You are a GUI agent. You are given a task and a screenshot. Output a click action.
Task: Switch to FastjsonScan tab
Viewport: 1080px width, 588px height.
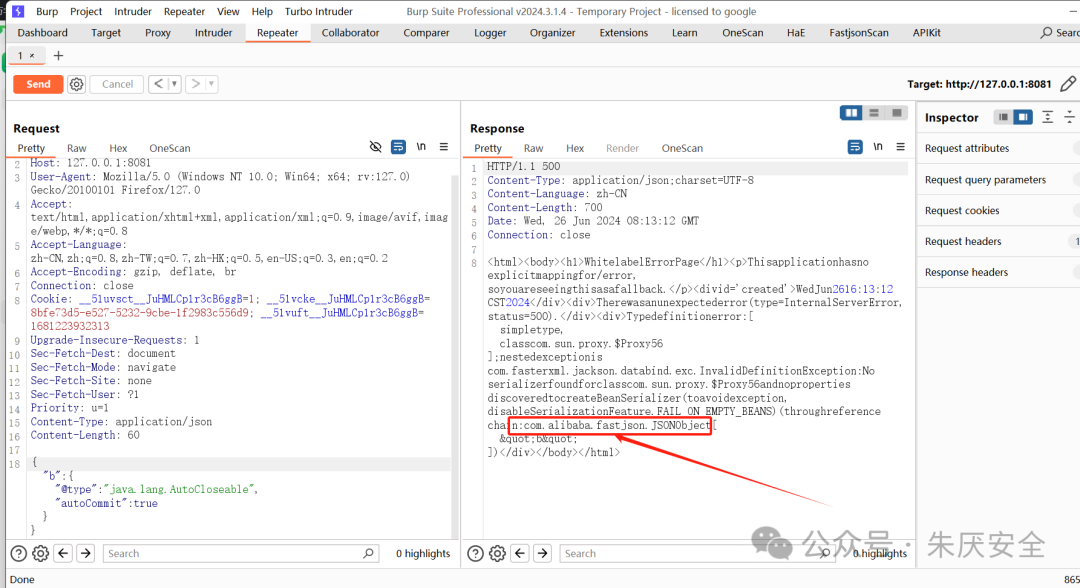point(859,32)
